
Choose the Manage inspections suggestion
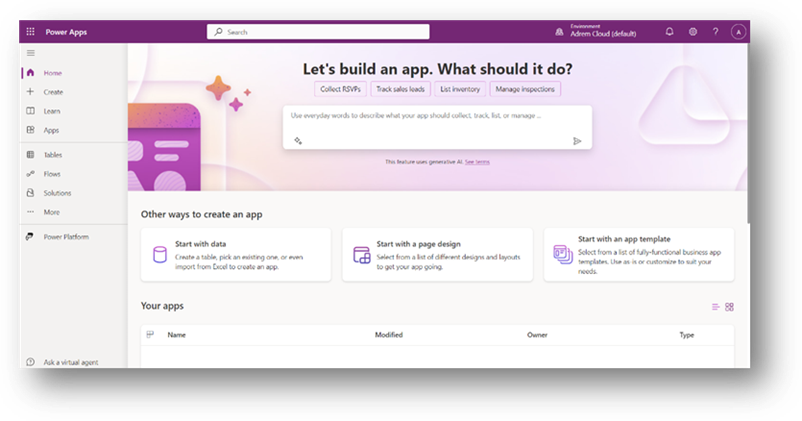click(x=525, y=89)
